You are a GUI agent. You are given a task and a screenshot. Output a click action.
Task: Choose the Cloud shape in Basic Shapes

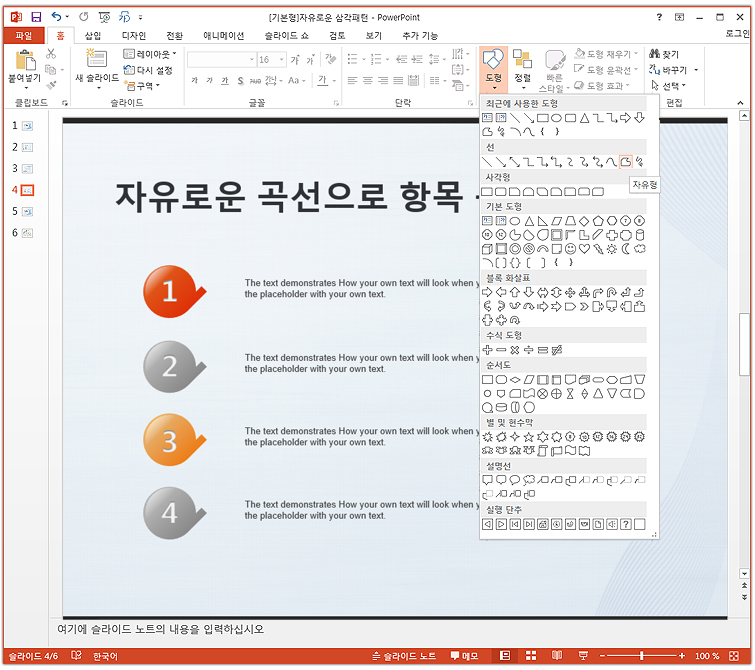(639, 249)
